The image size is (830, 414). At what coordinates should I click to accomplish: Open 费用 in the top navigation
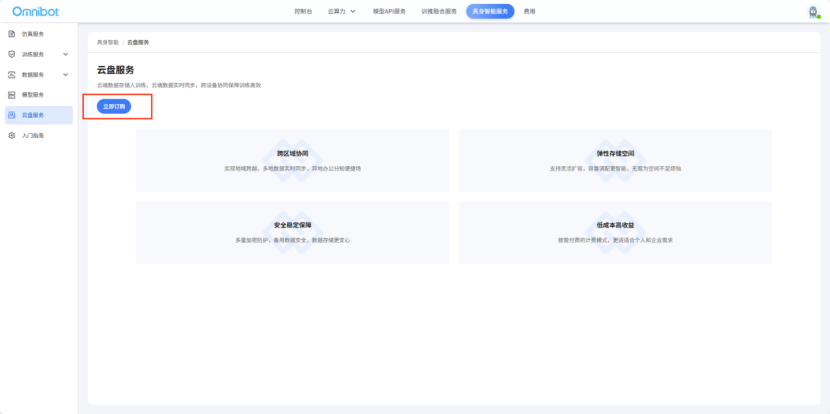(x=529, y=11)
